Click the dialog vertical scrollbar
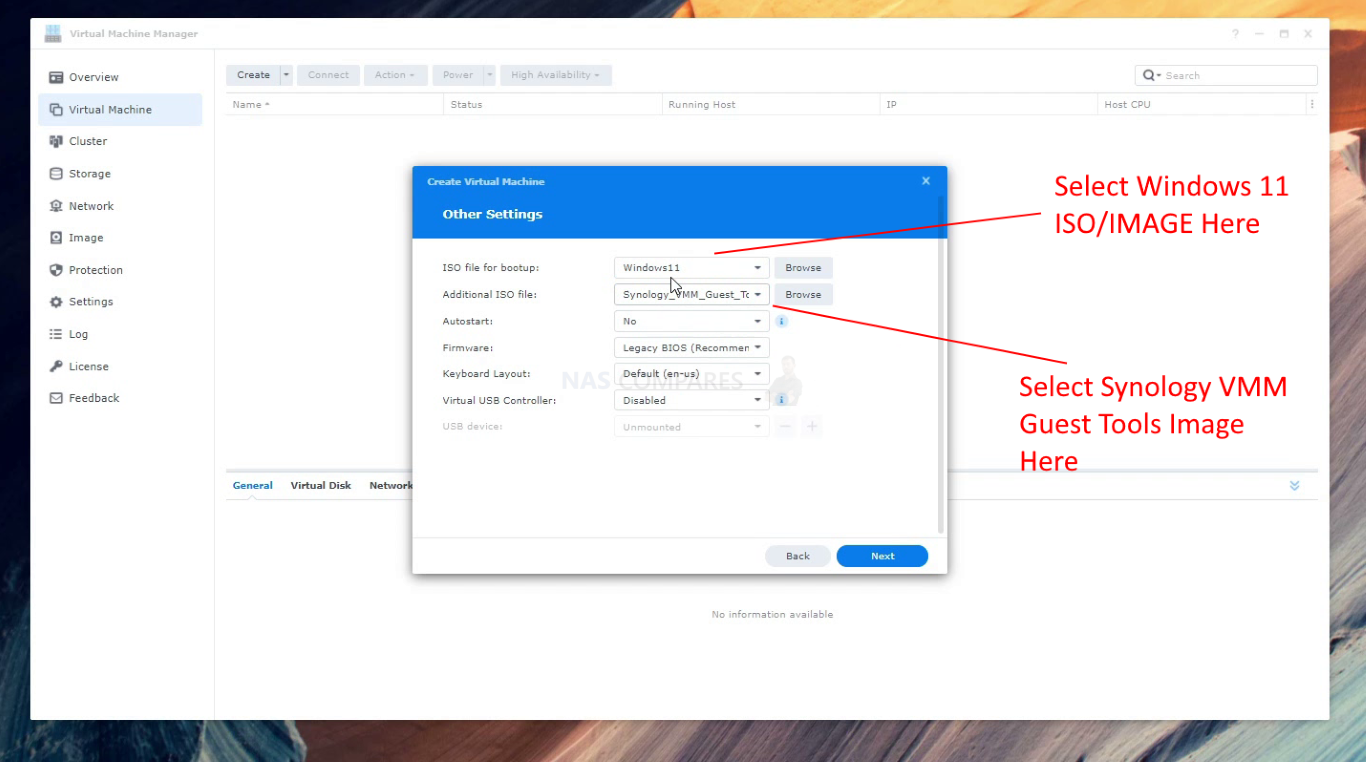This screenshot has height=762, width=1366. click(940, 365)
